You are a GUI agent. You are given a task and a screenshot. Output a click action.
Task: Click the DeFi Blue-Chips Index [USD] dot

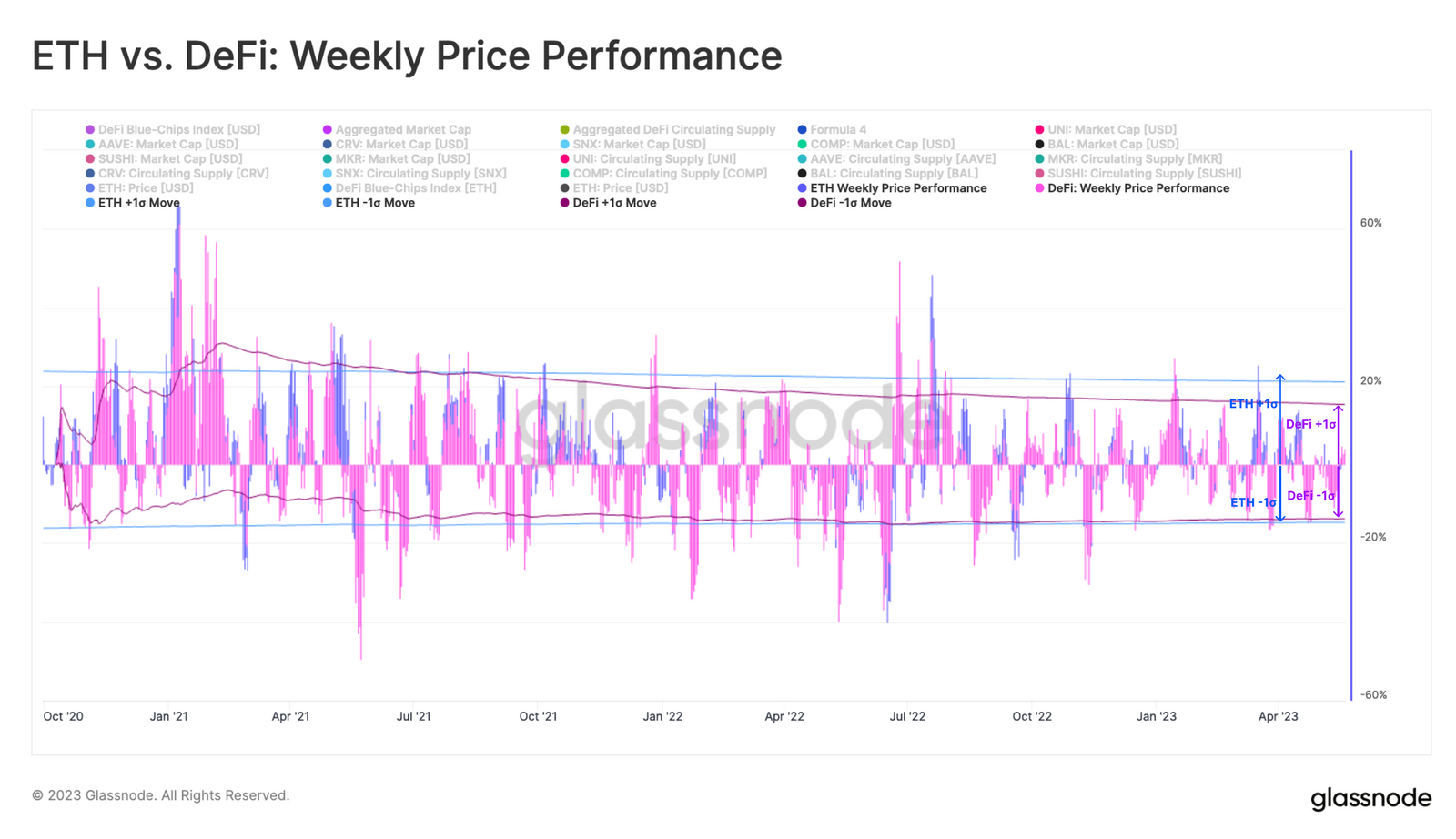pyautogui.click(x=90, y=130)
